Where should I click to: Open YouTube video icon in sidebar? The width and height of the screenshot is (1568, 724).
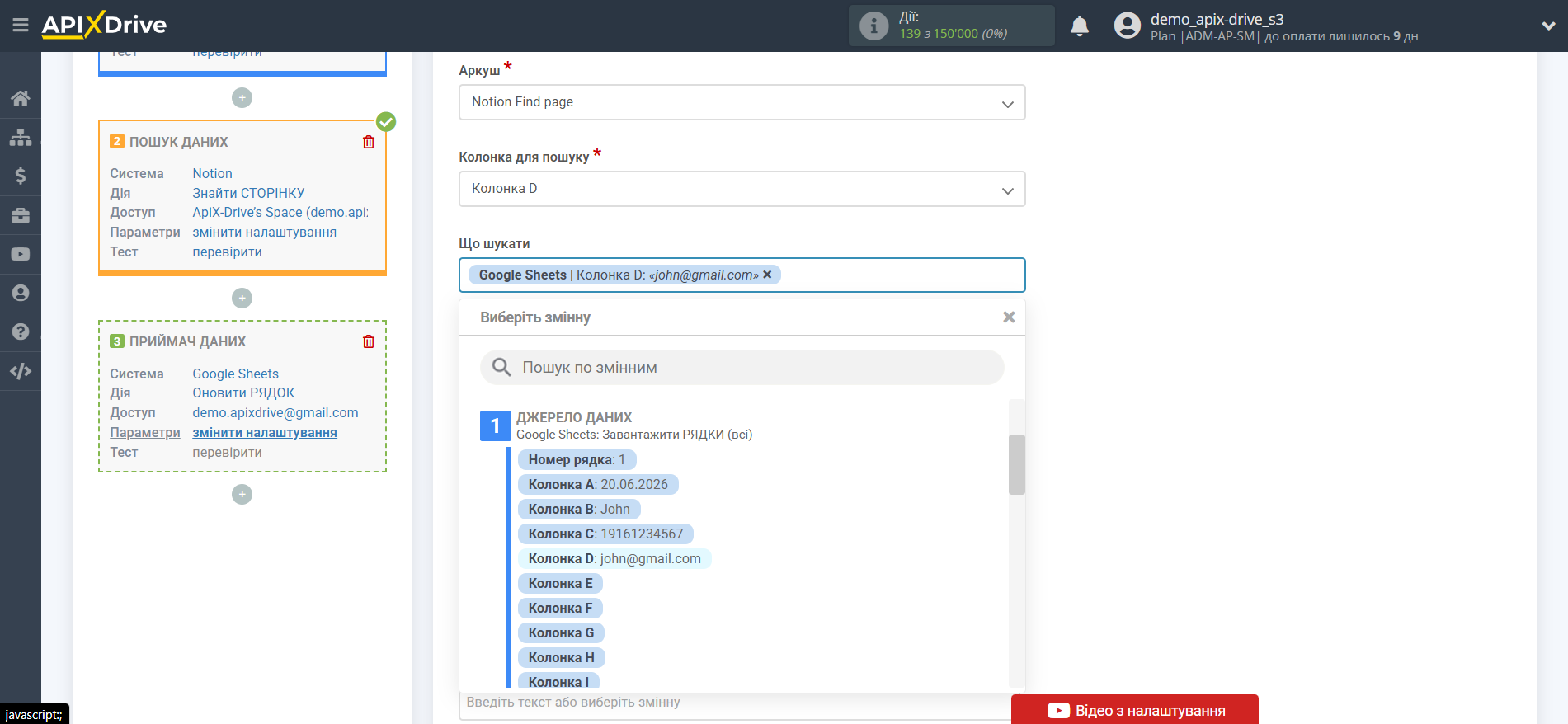tap(21, 254)
